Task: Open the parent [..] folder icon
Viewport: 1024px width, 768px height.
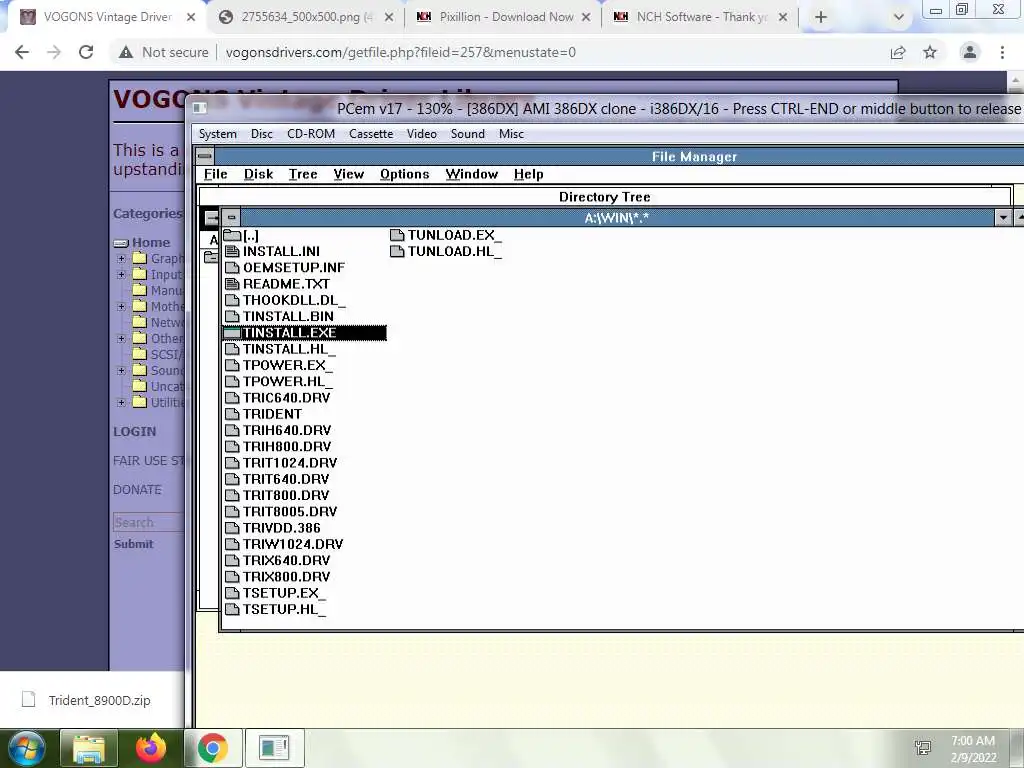Action: pos(232,235)
